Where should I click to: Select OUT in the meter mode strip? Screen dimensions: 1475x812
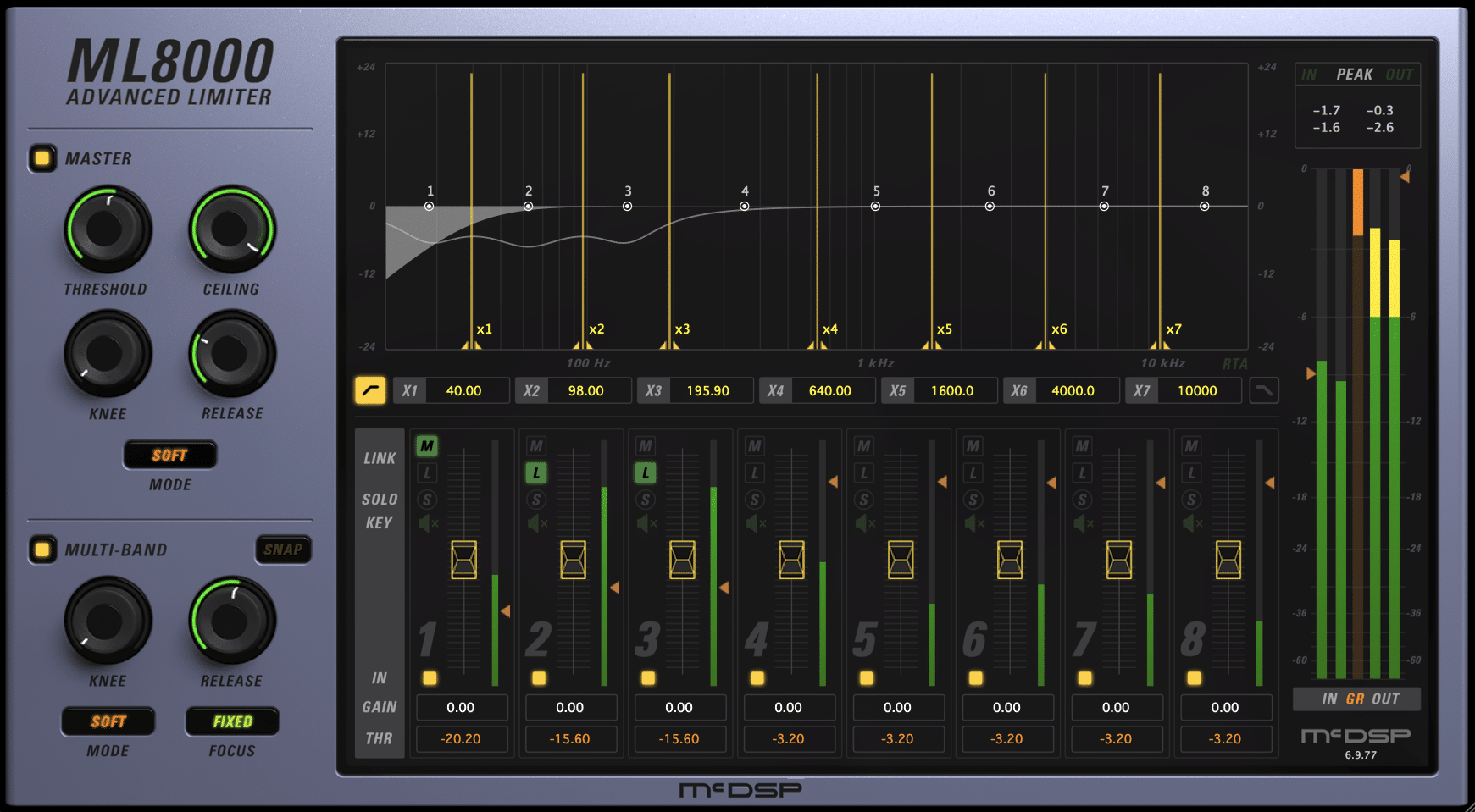[1385, 699]
